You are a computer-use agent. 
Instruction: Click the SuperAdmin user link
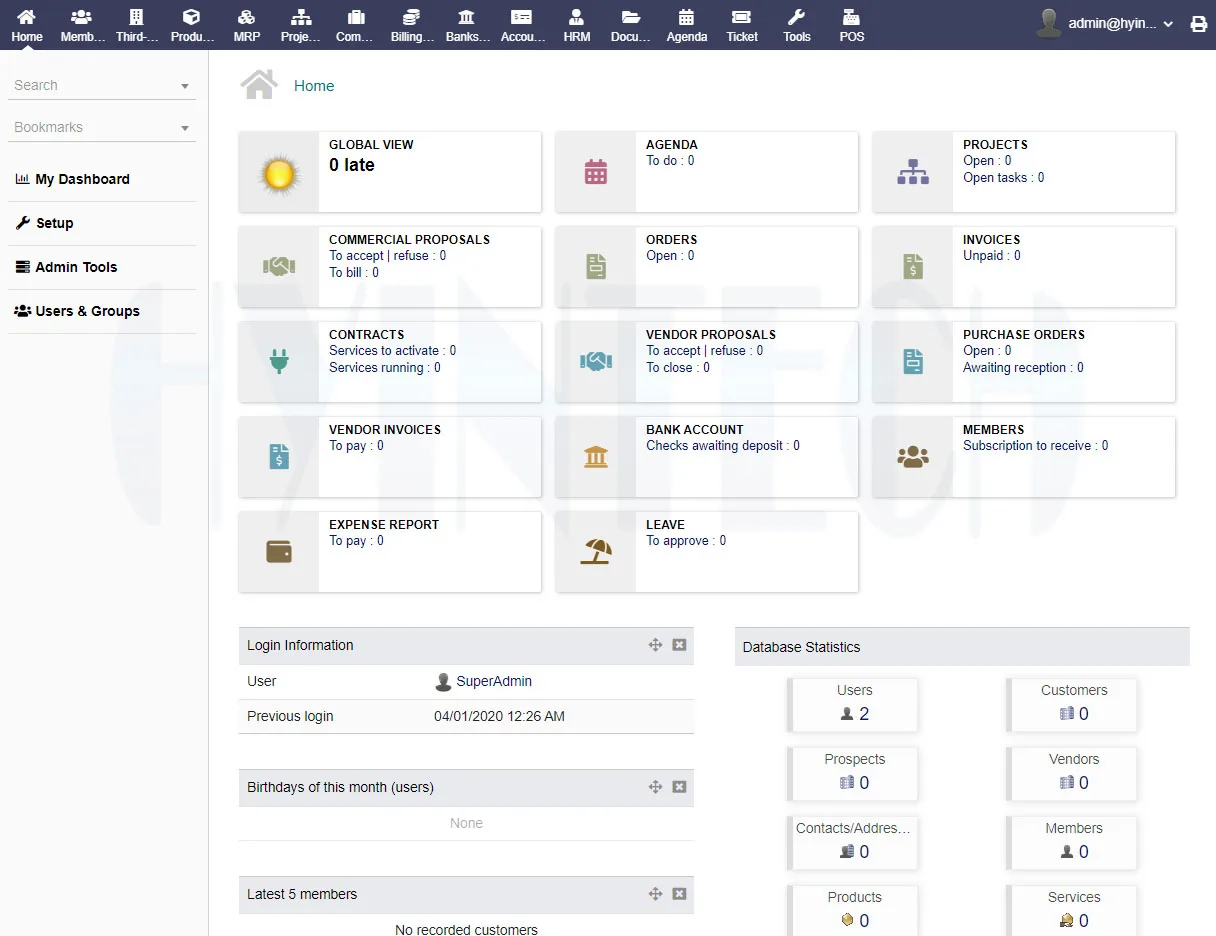(x=494, y=681)
